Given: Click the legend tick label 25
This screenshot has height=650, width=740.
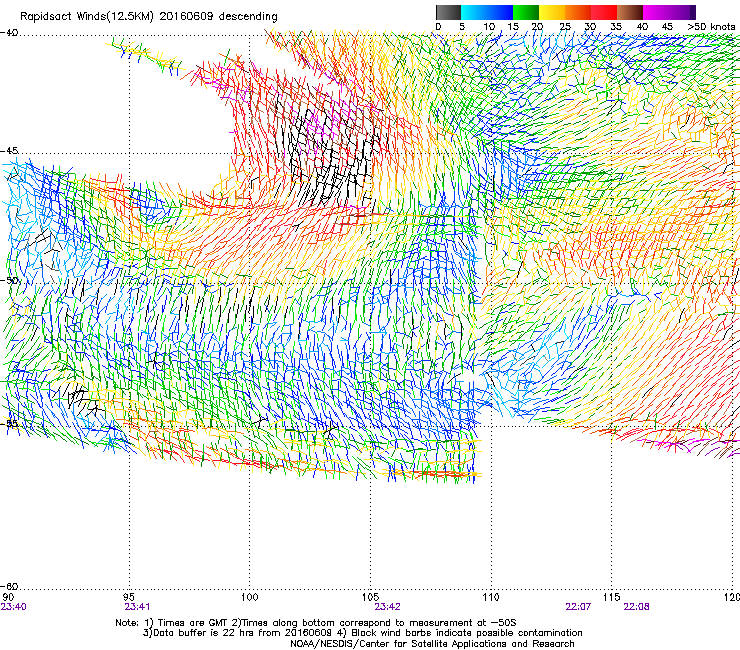Looking at the screenshot, I should coord(565,27).
